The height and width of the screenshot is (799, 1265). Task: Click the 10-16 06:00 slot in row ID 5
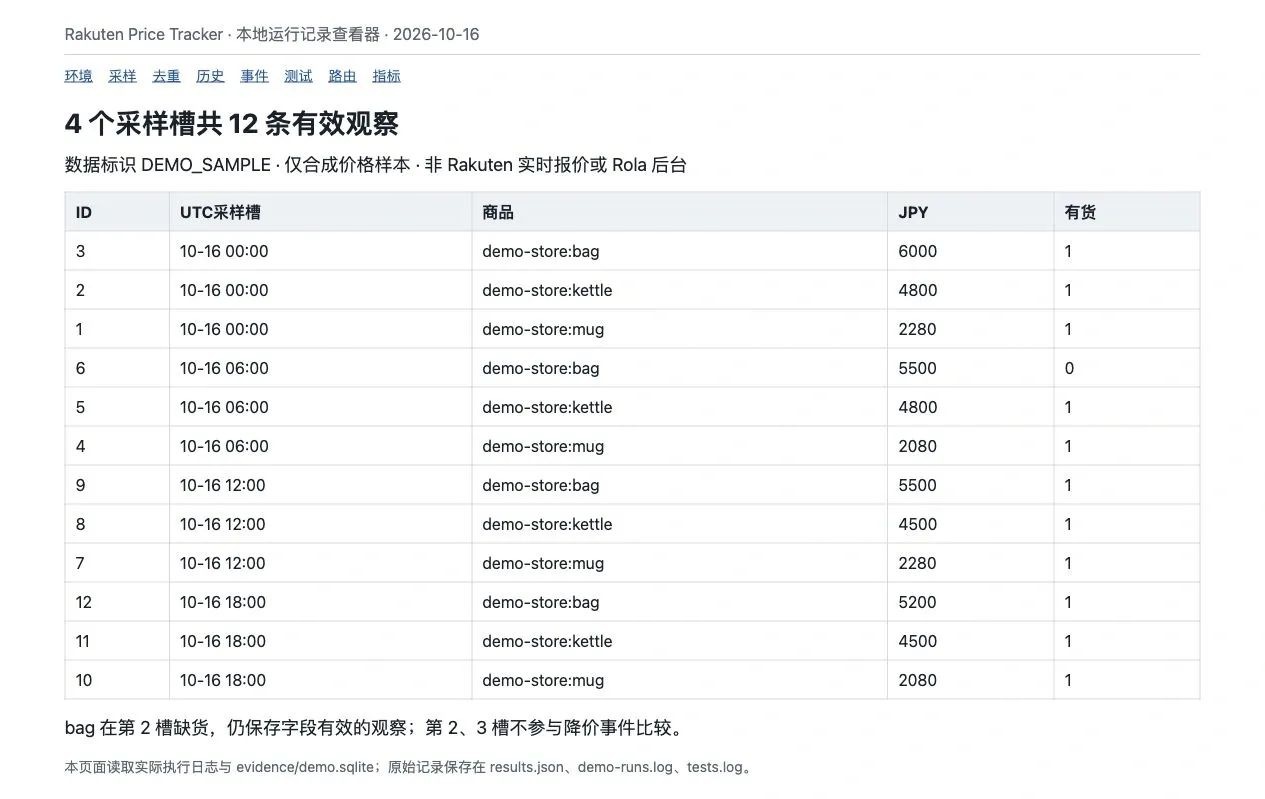(224, 407)
